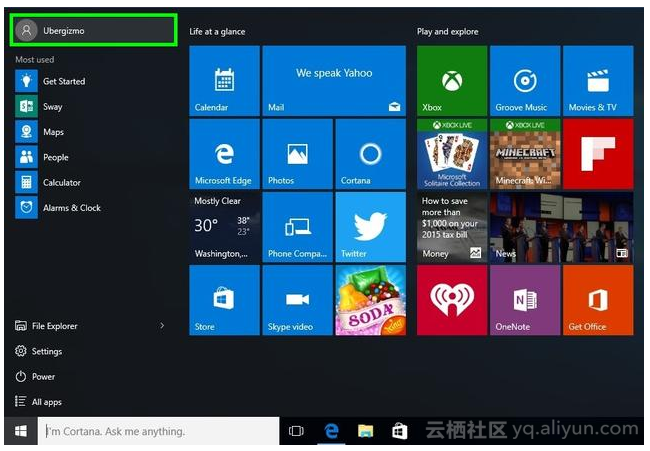Open Maps from the Most used list
650x451 pixels.
click(93, 132)
